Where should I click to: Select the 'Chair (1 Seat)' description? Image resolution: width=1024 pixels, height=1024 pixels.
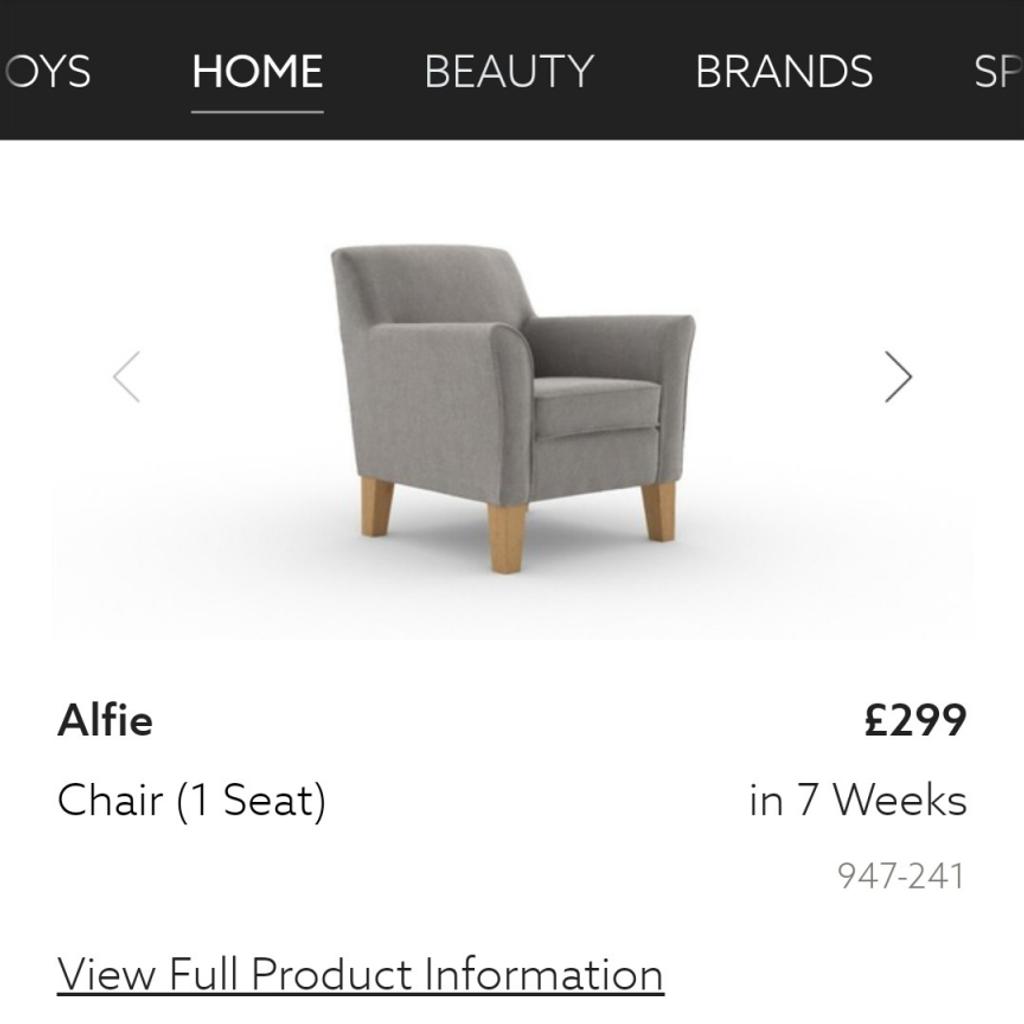pyautogui.click(x=192, y=800)
